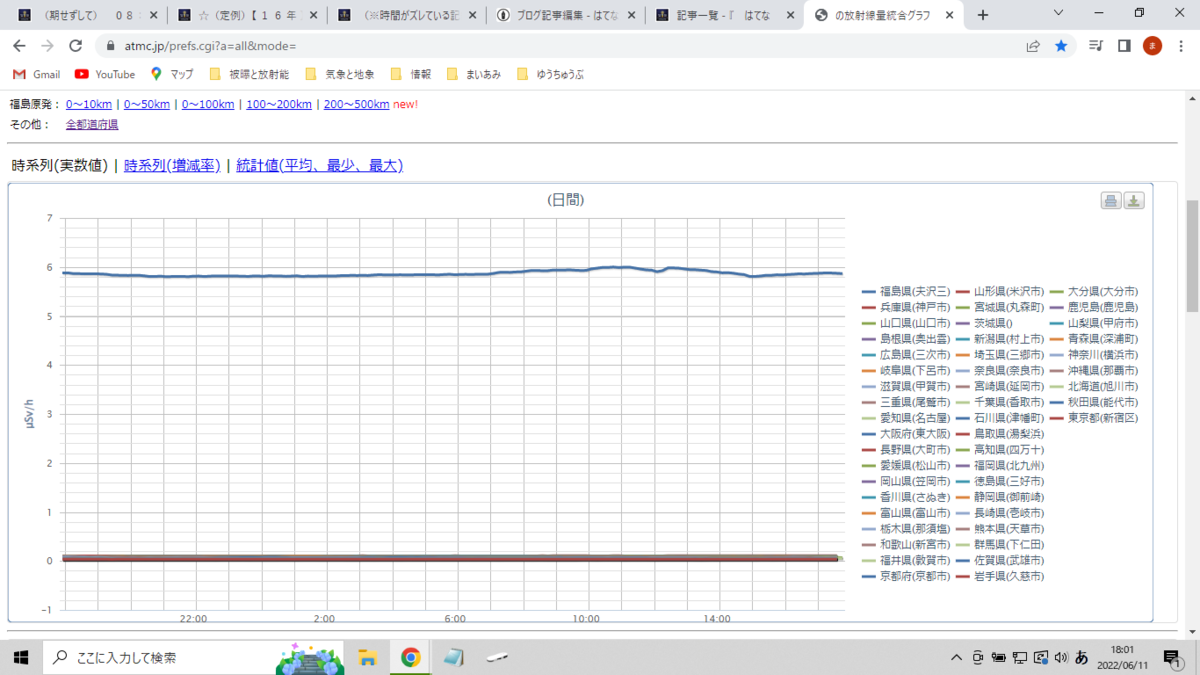Click the Chrome icon in taskbar
1200x675 pixels.
410,657
